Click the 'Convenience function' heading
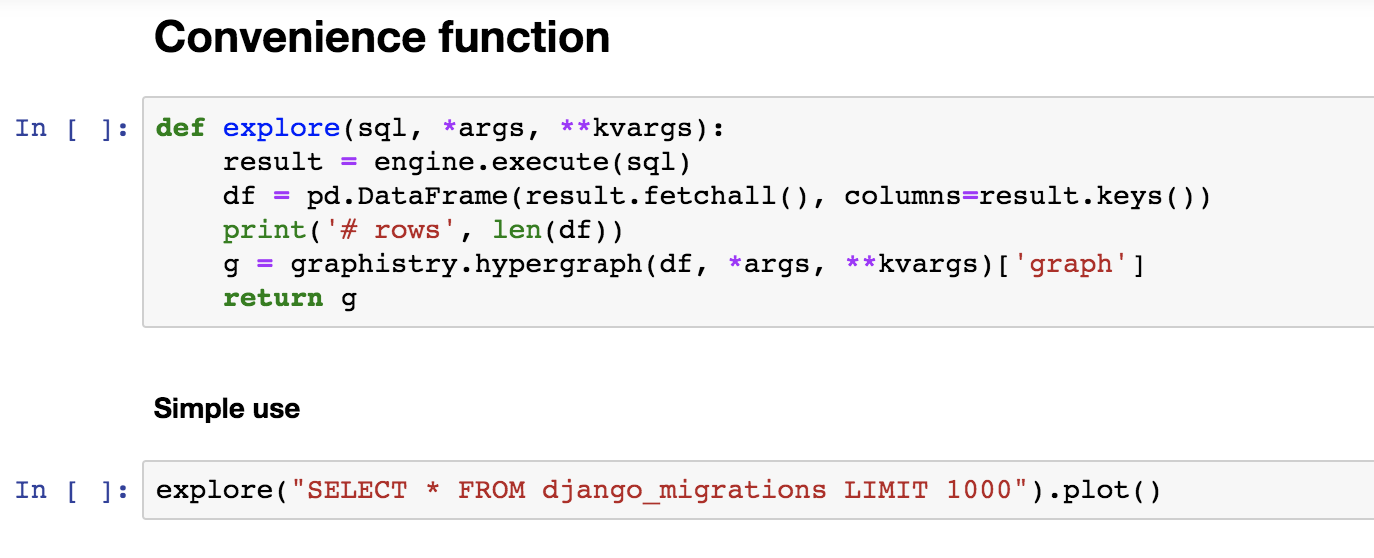Viewport: 1374px width, 558px height. click(x=382, y=37)
